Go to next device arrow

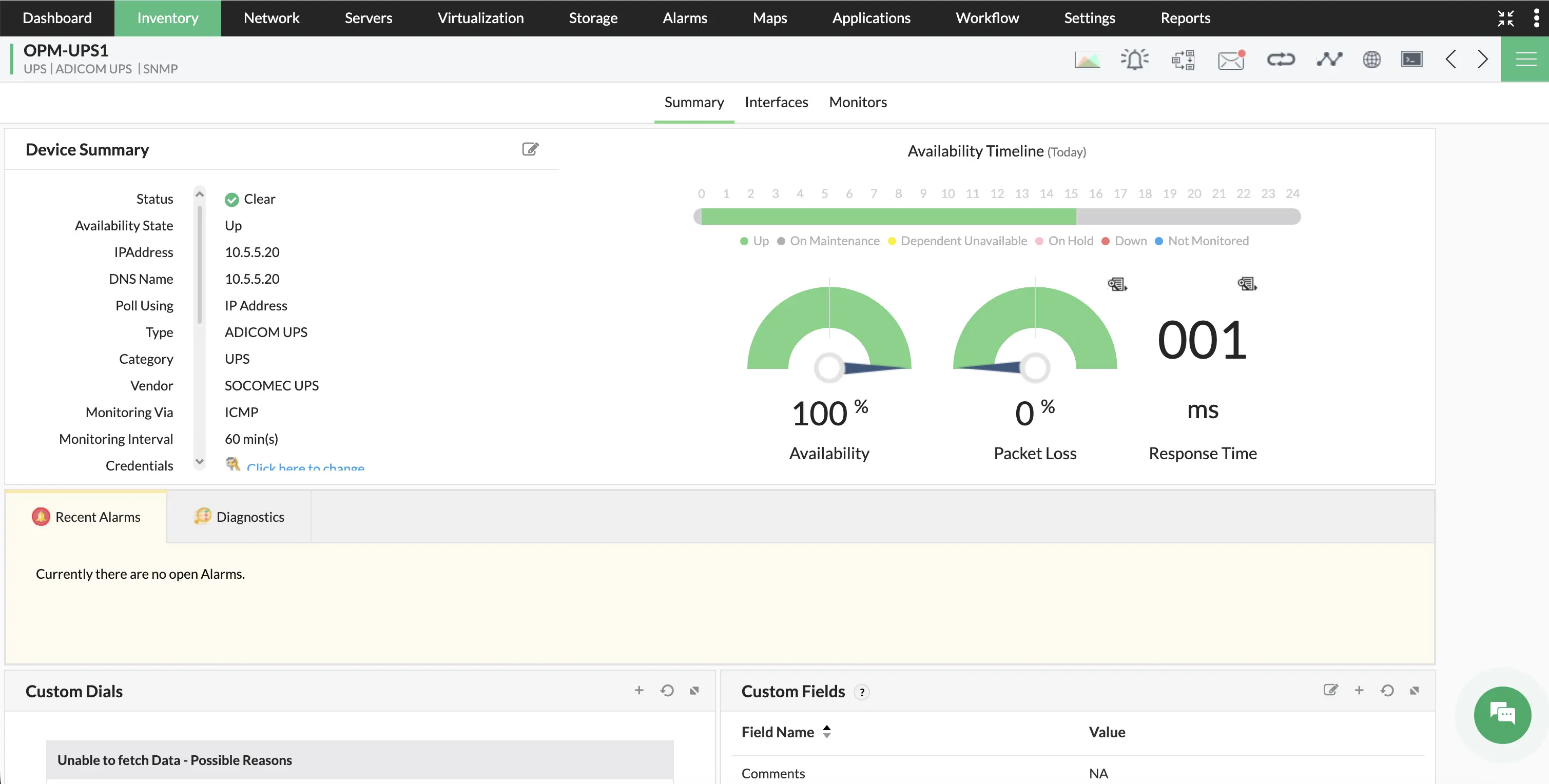coord(1483,59)
